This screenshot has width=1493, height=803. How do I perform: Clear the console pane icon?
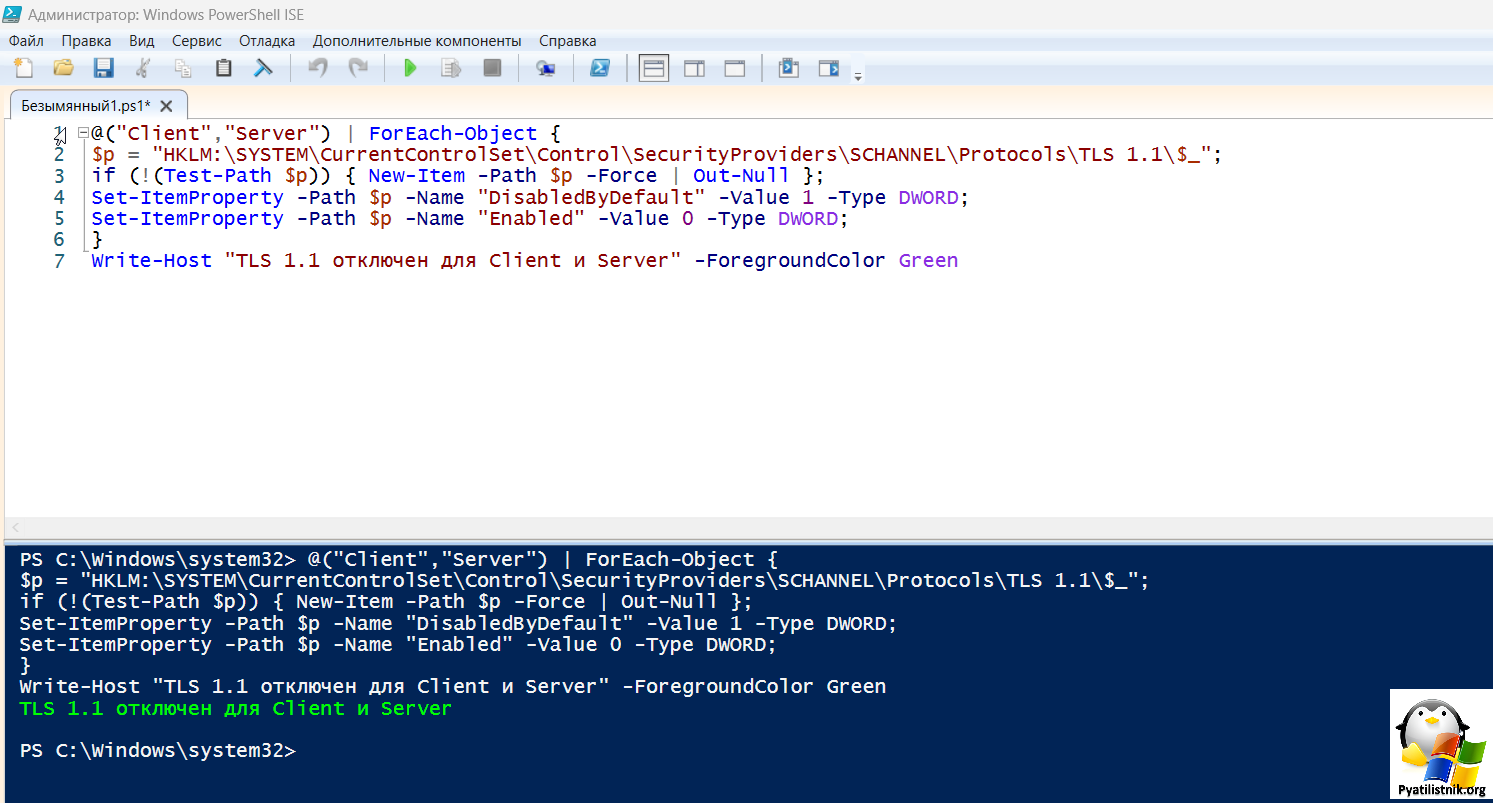(263, 68)
